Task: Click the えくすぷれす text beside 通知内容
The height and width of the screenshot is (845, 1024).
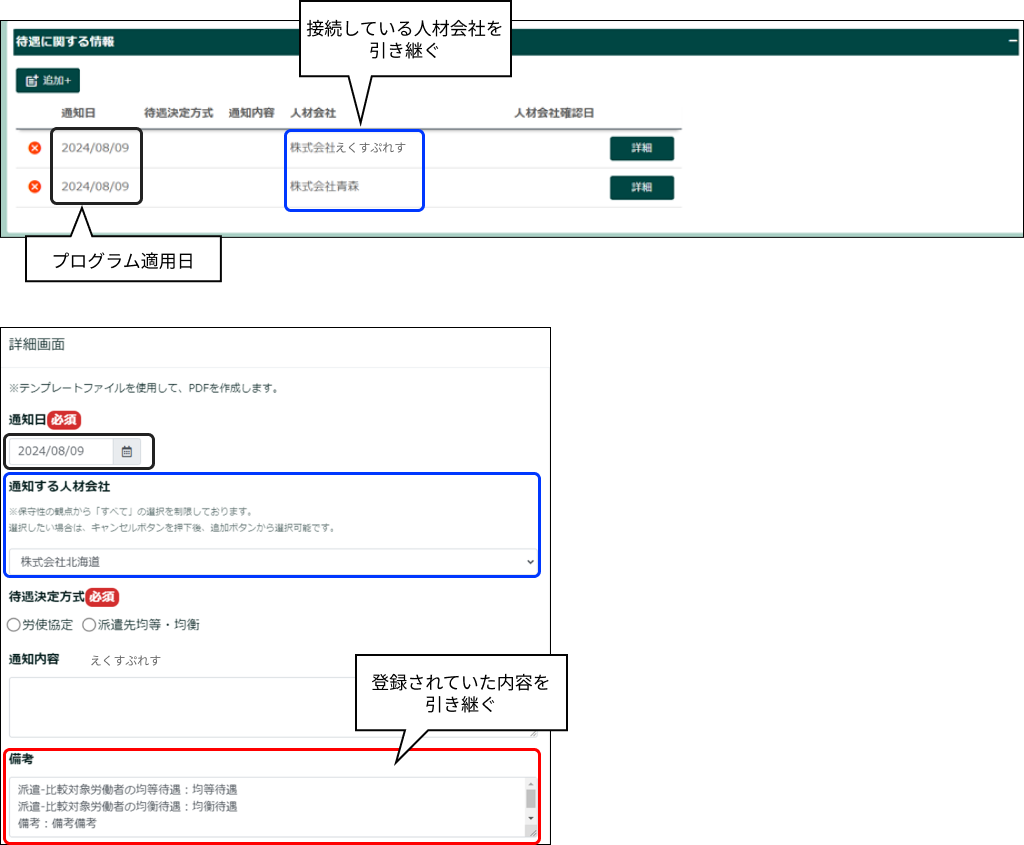Action: click(125, 660)
